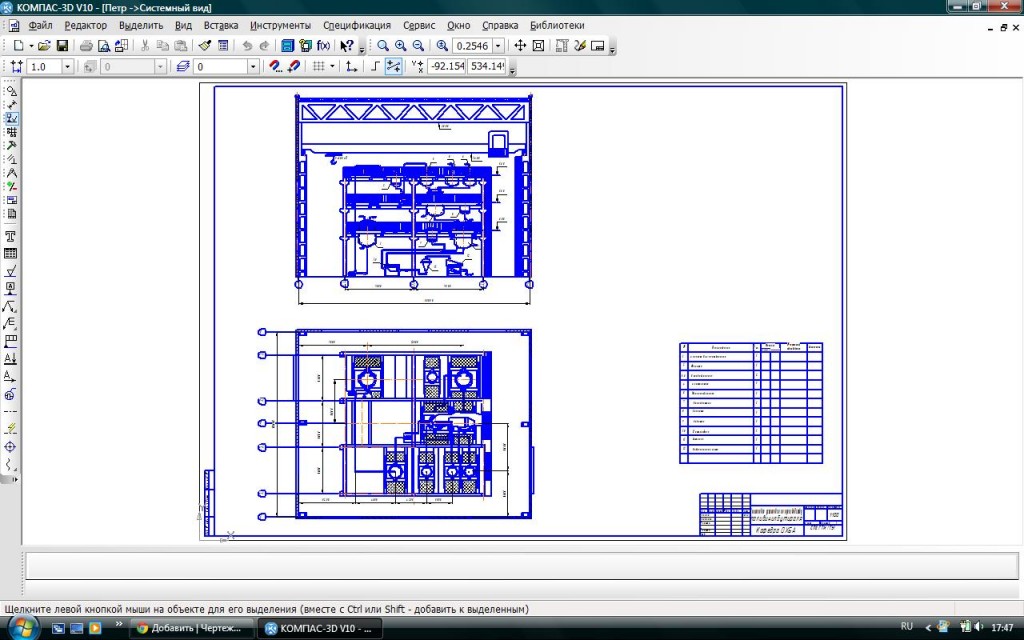Select the Section cut line tool
The width and height of the screenshot is (1024, 640).
coord(10,358)
